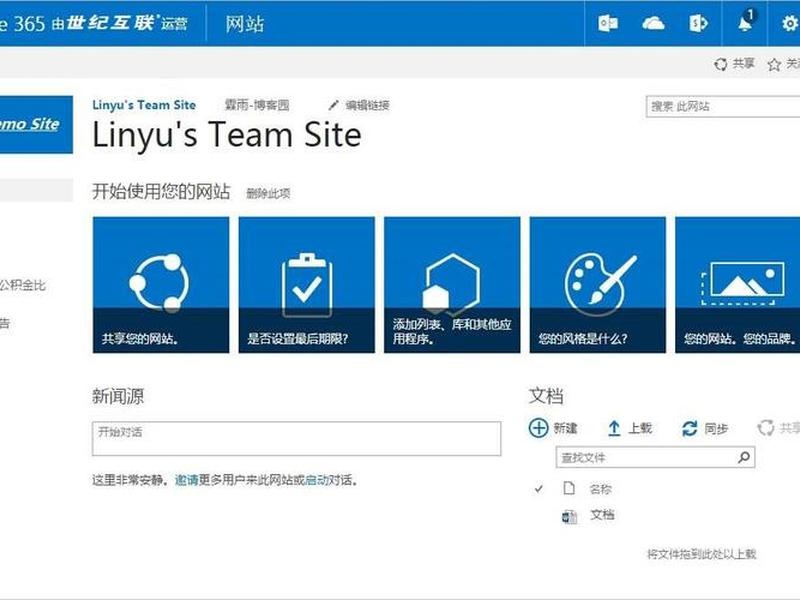Open the Outlook app icon
800x600 pixels.
pos(608,23)
